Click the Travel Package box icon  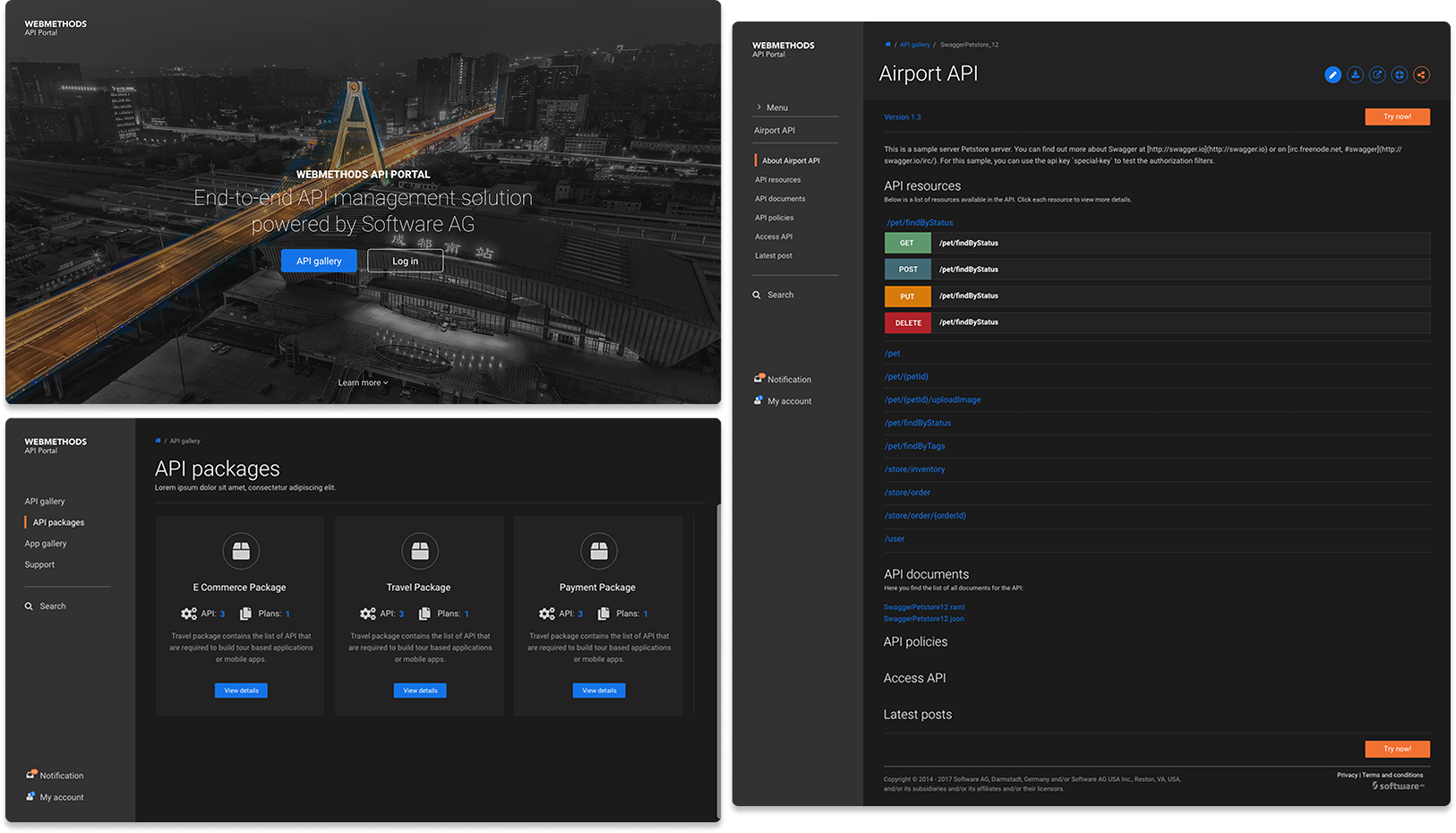420,551
